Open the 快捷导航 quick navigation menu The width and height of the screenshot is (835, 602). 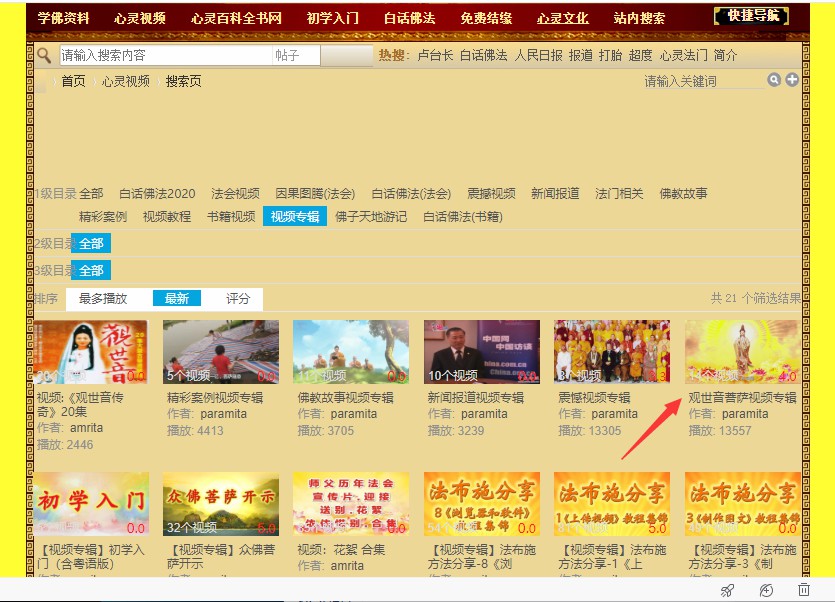tap(751, 16)
